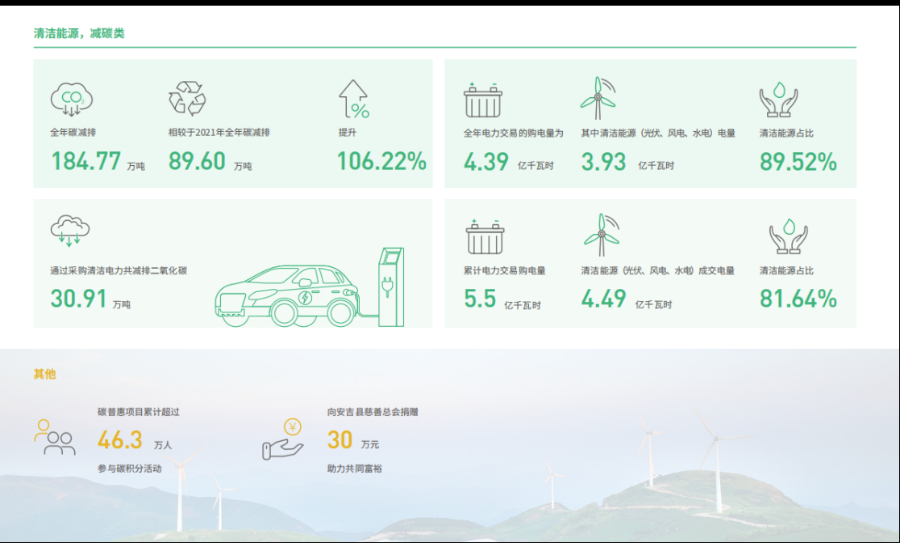Click the 清洁能源，减碳类 section heading
900x543 pixels.
coord(79,34)
